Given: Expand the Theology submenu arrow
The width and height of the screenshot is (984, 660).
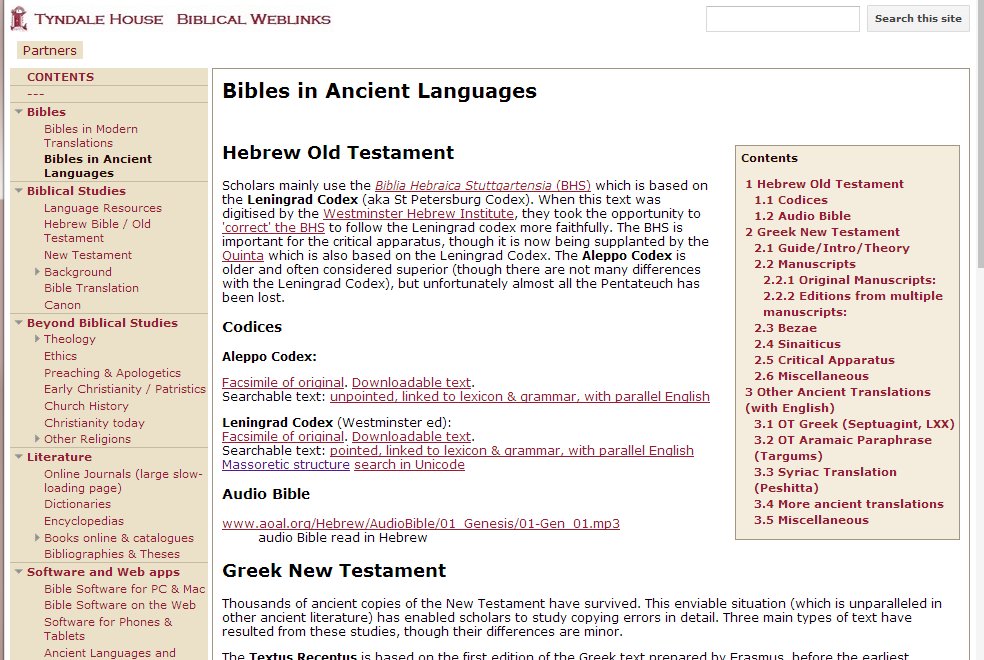Looking at the screenshot, I should [37, 339].
